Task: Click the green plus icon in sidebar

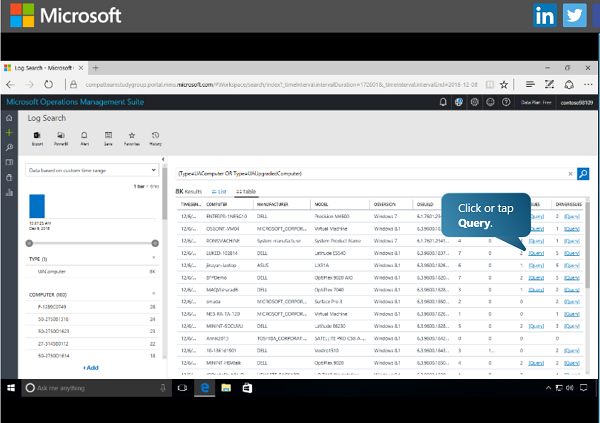Action: (x=9, y=132)
